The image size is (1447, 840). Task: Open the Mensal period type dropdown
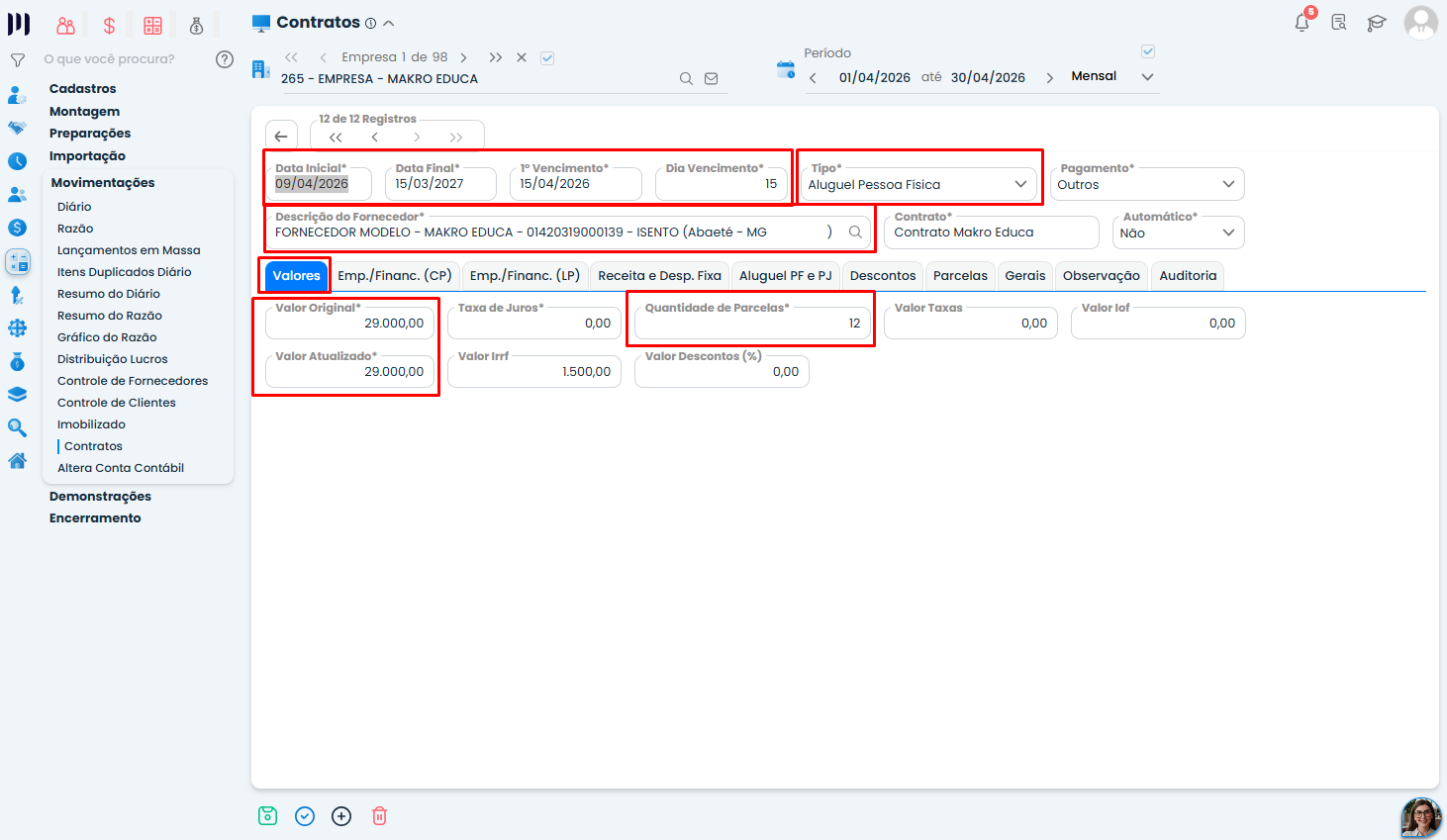[1112, 76]
